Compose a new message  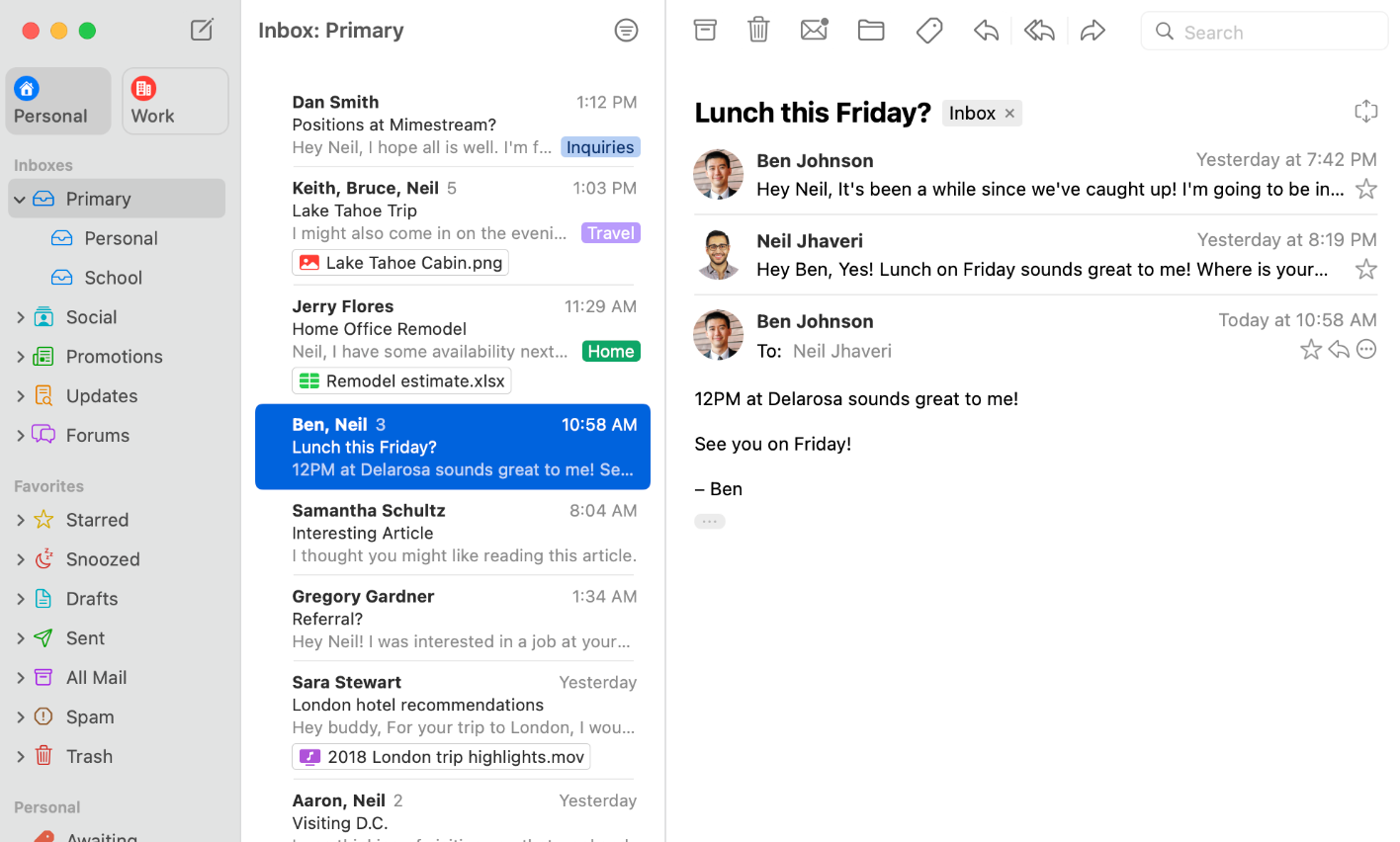202,30
